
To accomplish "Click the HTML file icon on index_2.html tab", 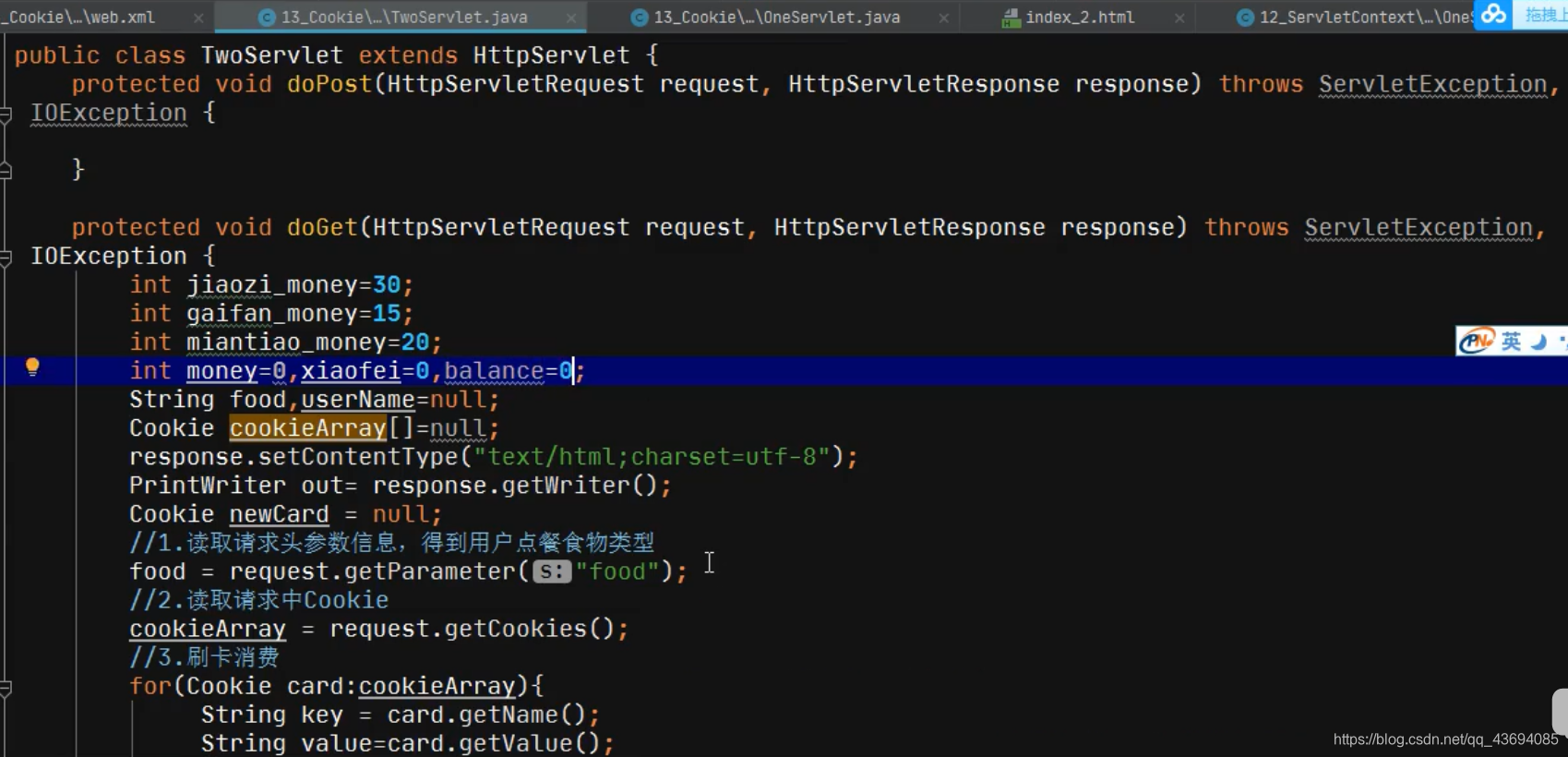I will coord(1011,18).
